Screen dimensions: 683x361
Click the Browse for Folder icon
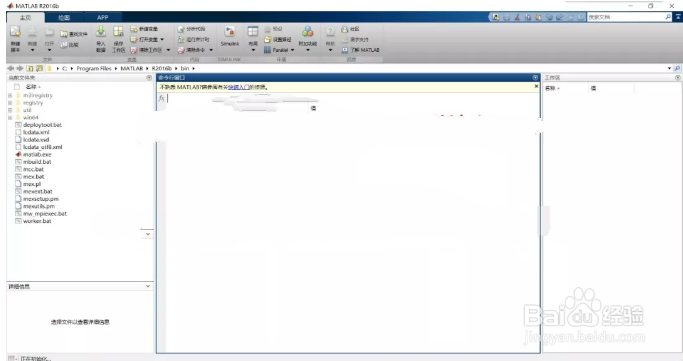[x=39, y=68]
